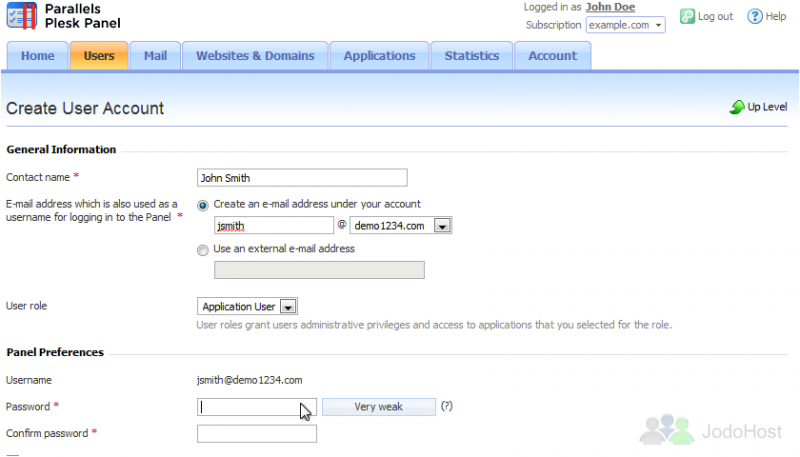
Task: Click the password strength (?) hint
Action: [446, 406]
